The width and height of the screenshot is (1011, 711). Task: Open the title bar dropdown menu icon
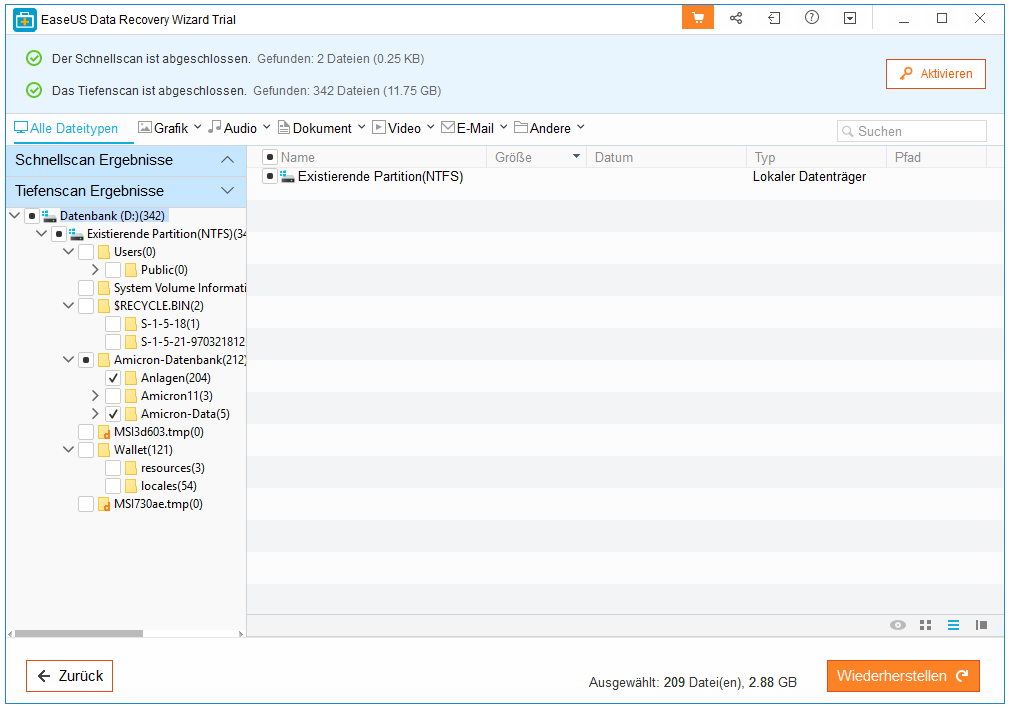[x=850, y=18]
